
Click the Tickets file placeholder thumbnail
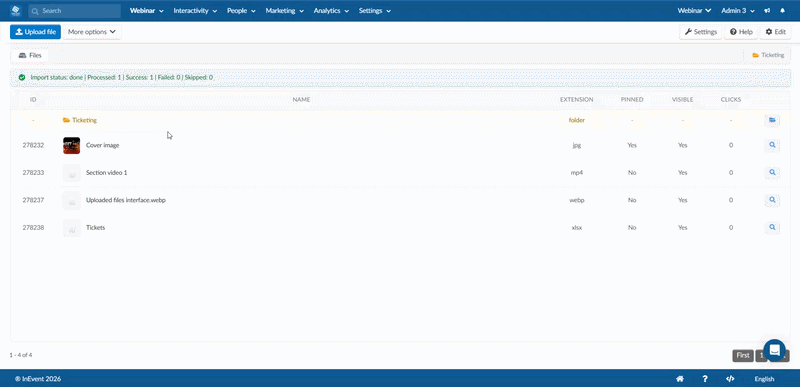coord(71,228)
